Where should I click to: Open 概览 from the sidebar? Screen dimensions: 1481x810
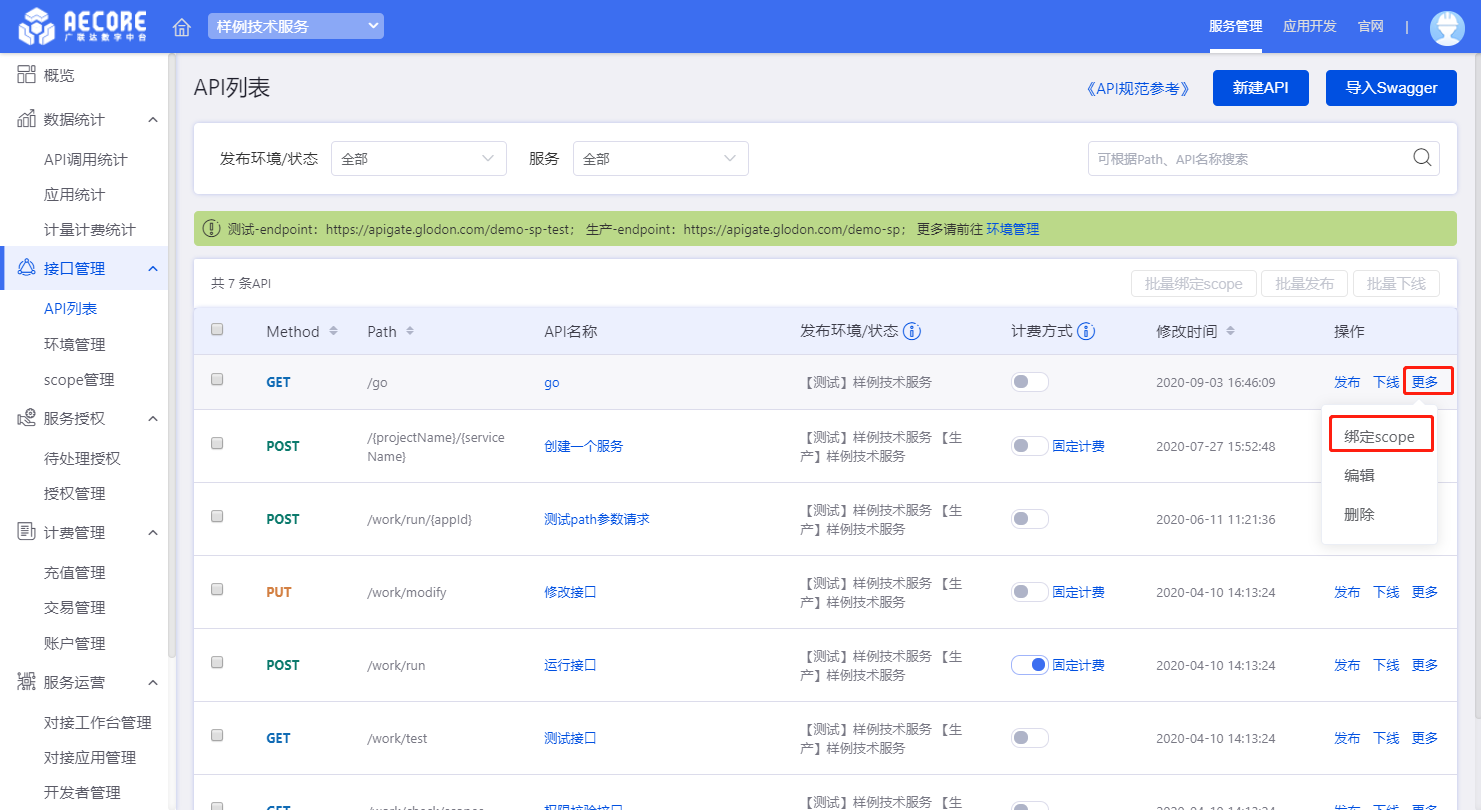(x=59, y=75)
